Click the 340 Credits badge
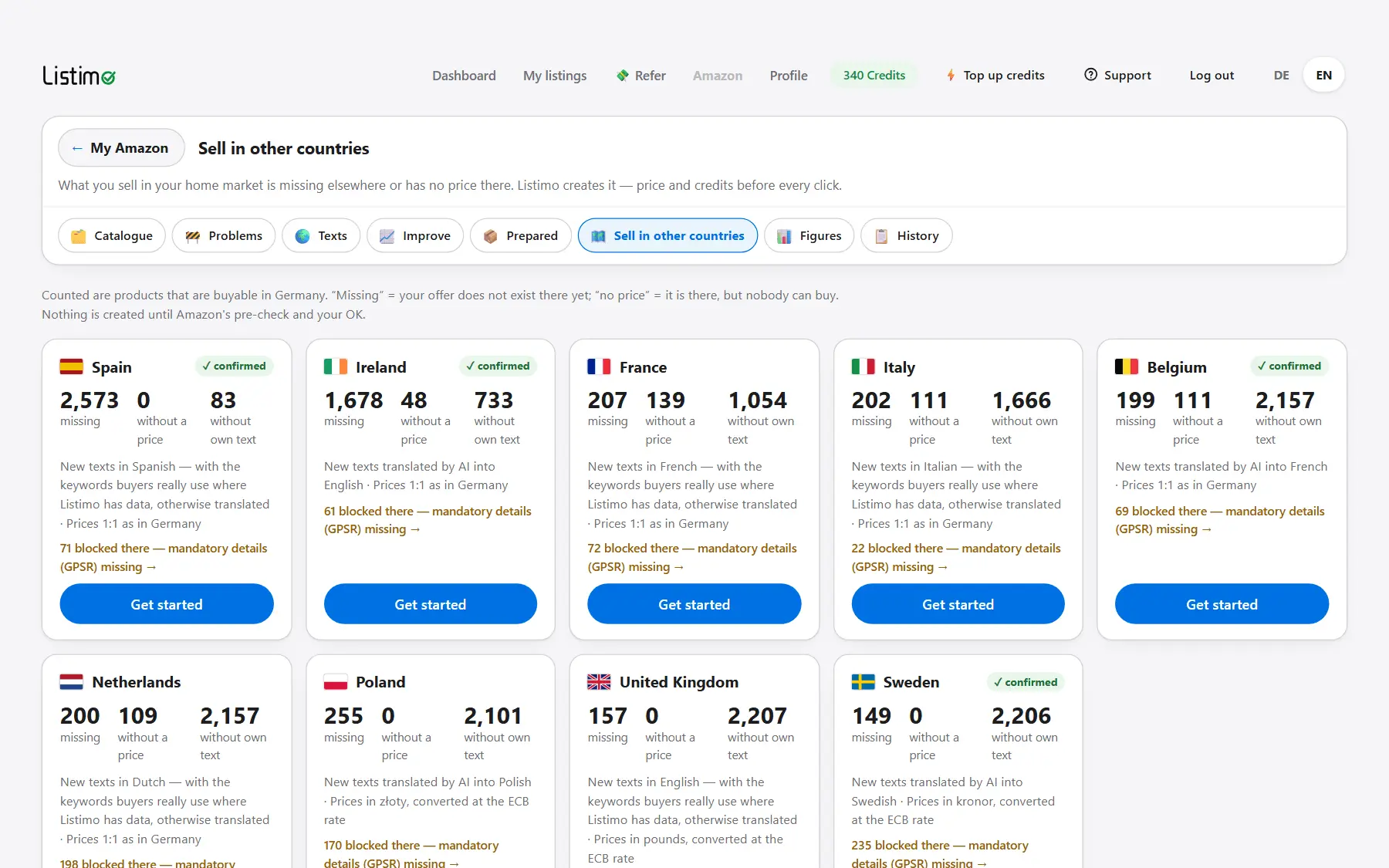The width and height of the screenshot is (1389, 868). click(x=874, y=75)
